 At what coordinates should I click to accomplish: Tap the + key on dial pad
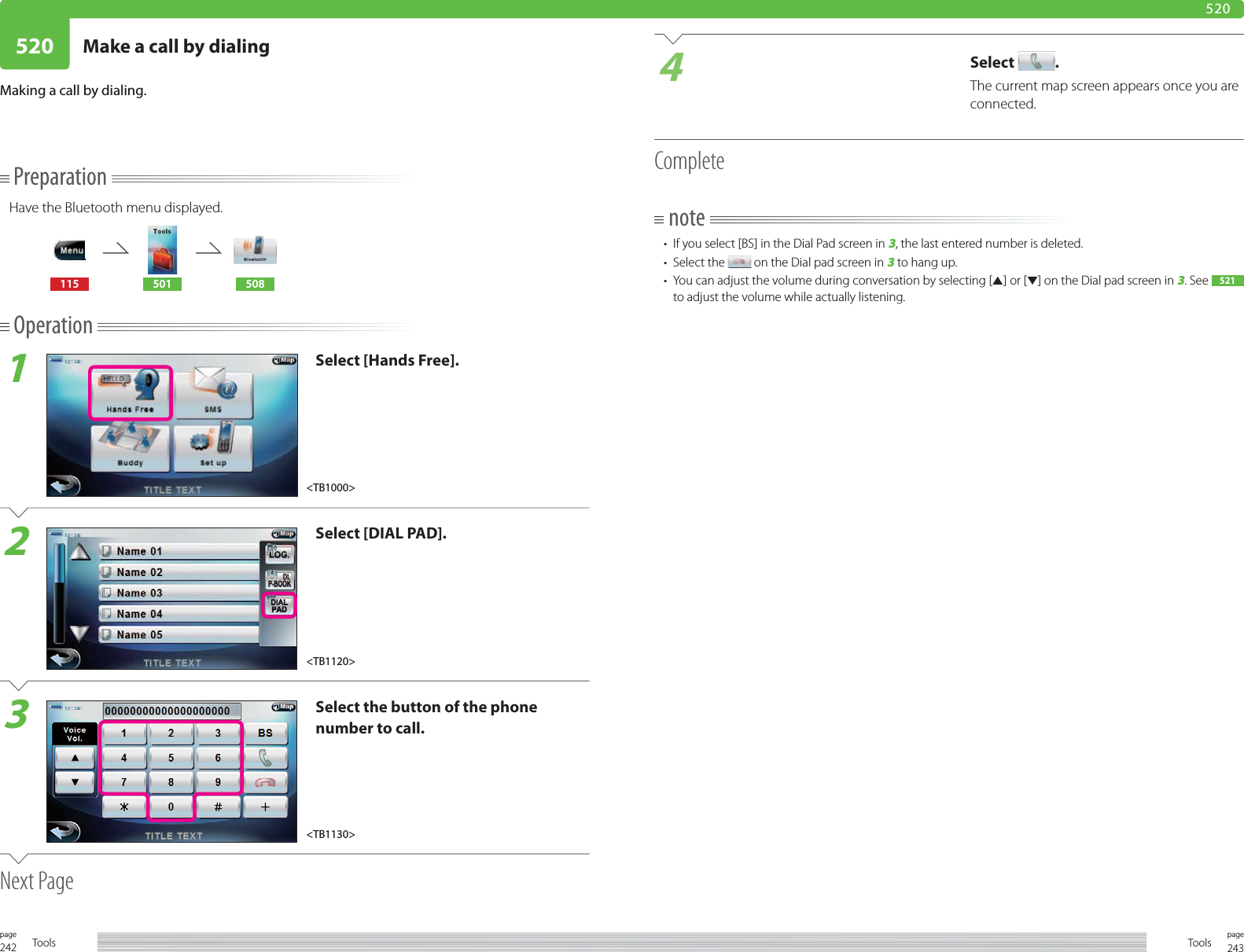(266, 807)
